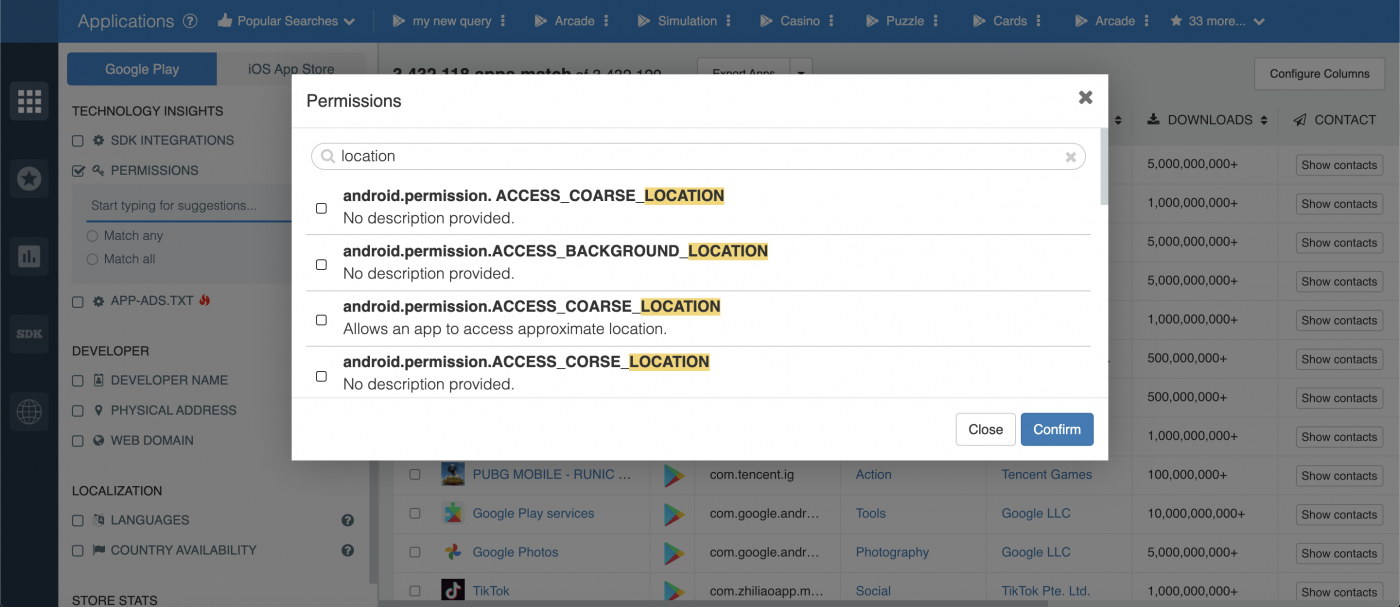Select the globe icon in the sidebar
Screen dimensions: 1400x607
click(29, 411)
